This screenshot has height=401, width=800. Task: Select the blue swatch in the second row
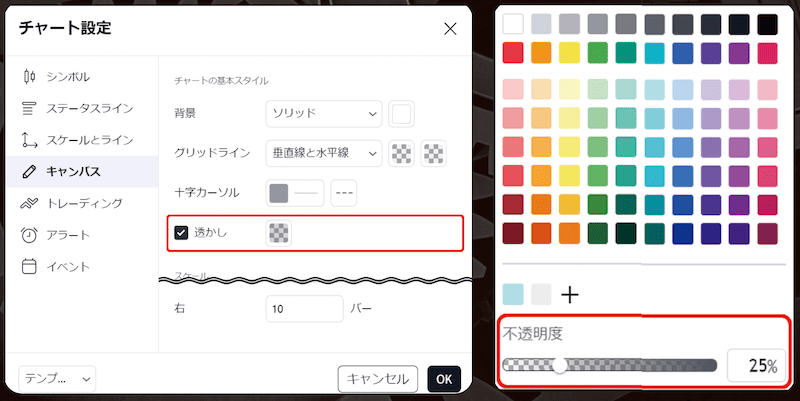click(683, 53)
